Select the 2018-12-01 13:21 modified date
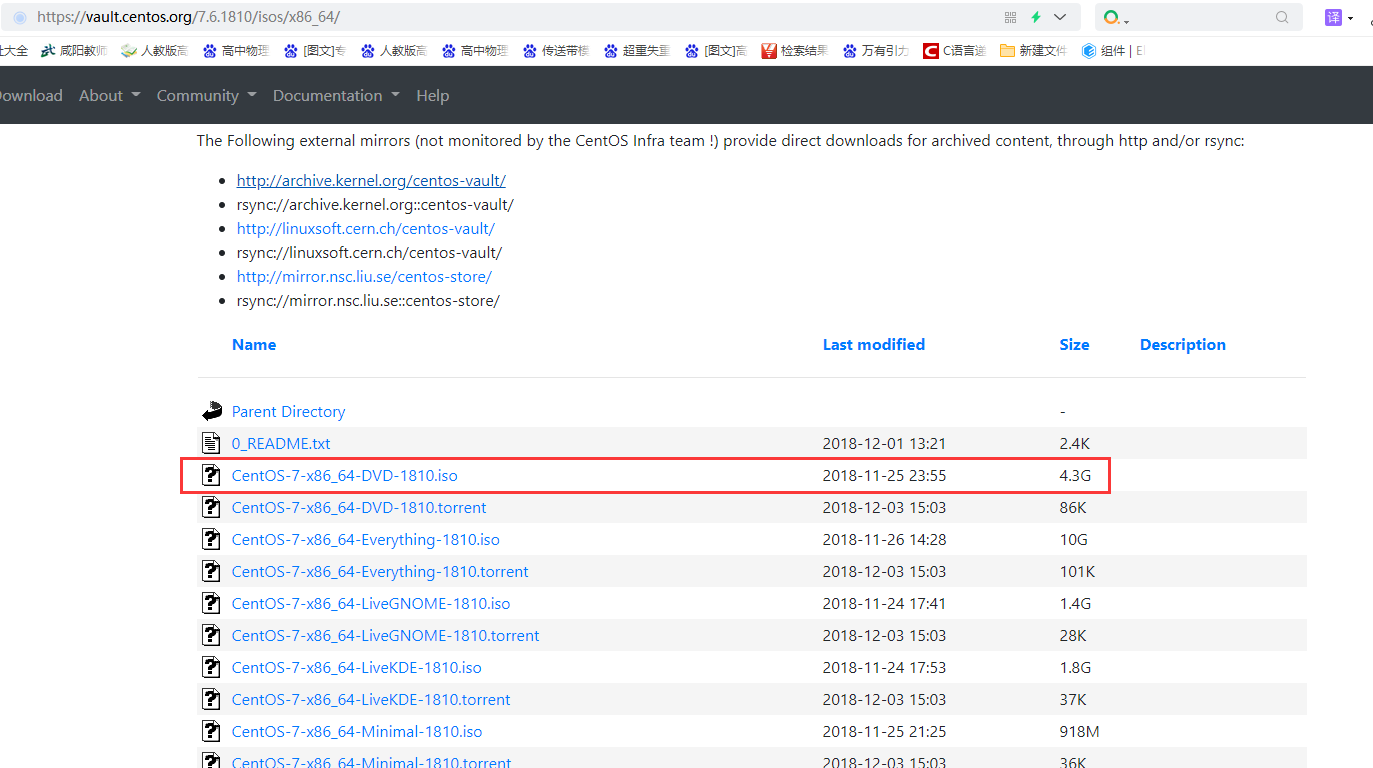This screenshot has height=768, width=1373. [884, 444]
